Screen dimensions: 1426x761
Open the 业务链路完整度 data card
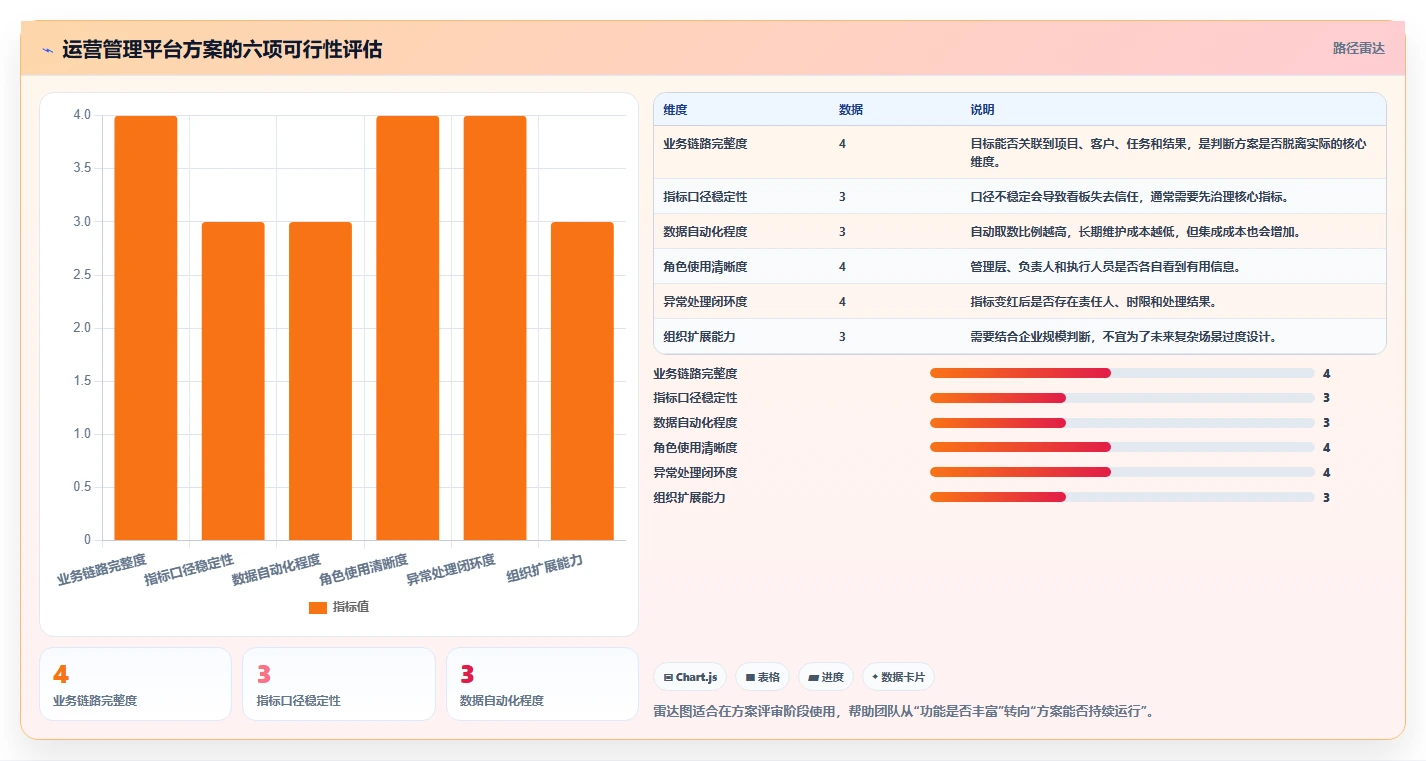tap(135, 684)
